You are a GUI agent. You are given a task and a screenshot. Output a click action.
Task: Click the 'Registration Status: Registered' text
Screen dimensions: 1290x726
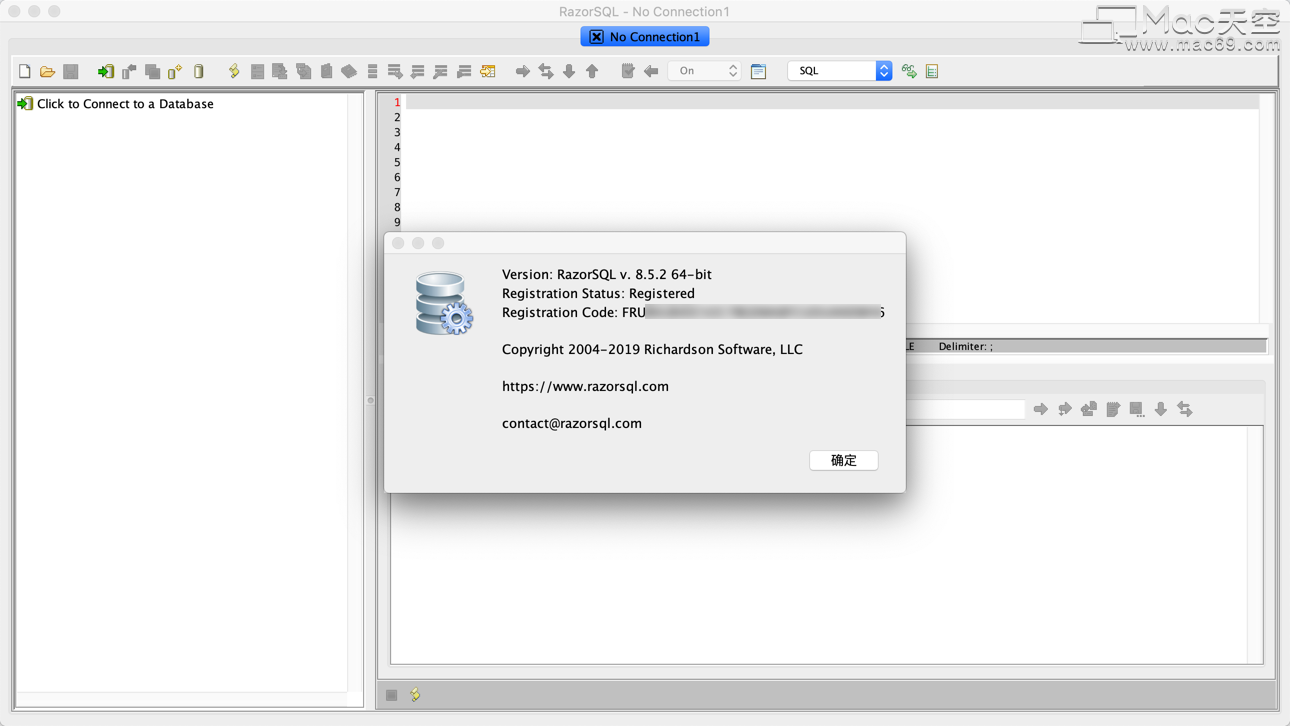tap(598, 293)
